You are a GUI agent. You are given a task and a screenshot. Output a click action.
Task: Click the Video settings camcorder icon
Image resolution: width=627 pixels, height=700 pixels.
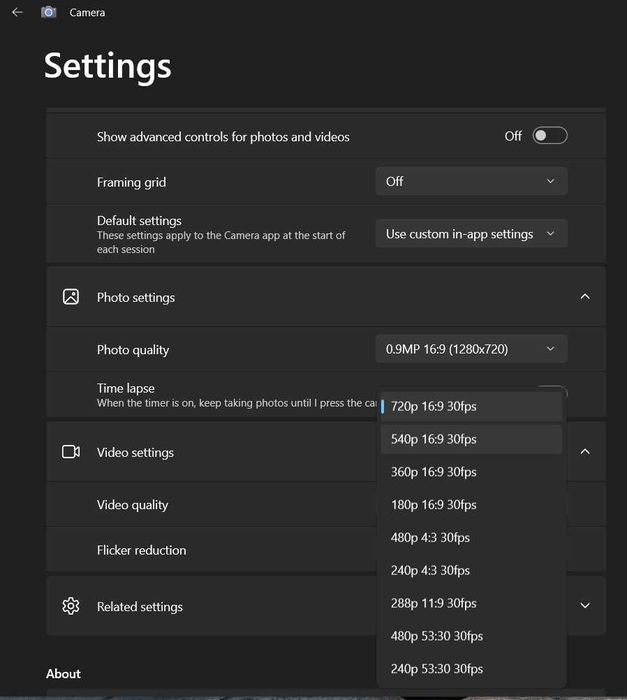pos(70,452)
